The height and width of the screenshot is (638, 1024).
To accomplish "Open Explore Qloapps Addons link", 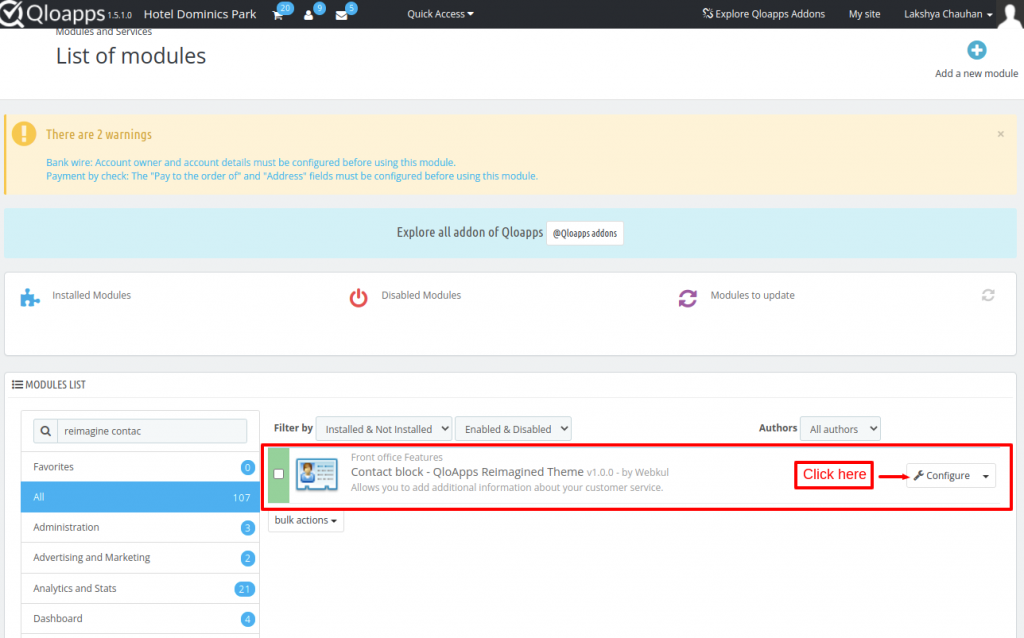I will coord(763,14).
